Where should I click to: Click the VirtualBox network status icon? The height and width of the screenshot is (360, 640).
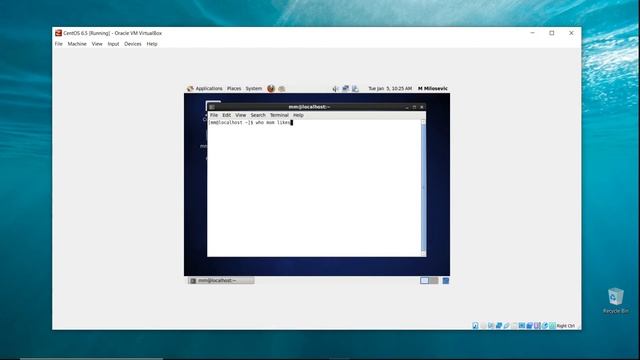coord(499,326)
